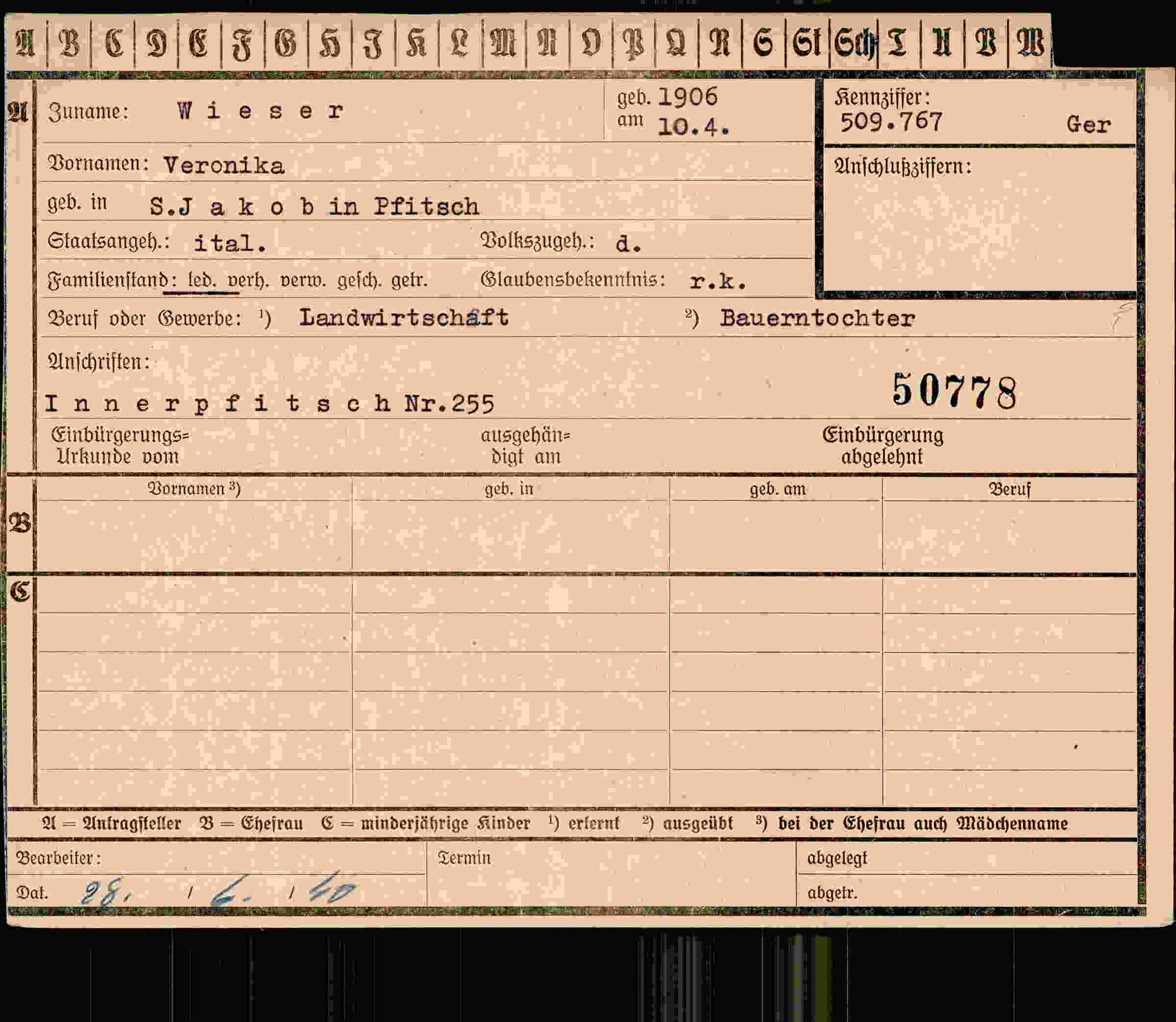Image resolution: width=1176 pixels, height=1022 pixels.
Task: Click the 'Zuname:' label
Action: click(x=88, y=112)
